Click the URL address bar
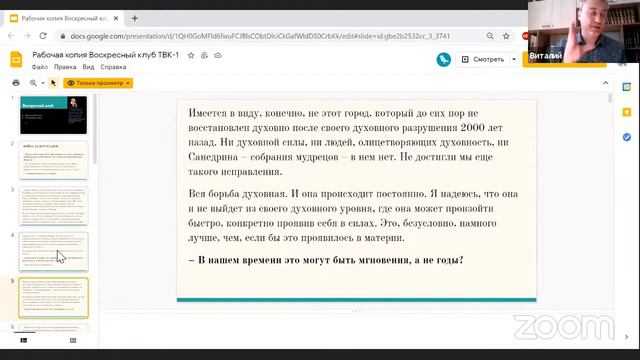This screenshot has height=360, width=640. 260,36
